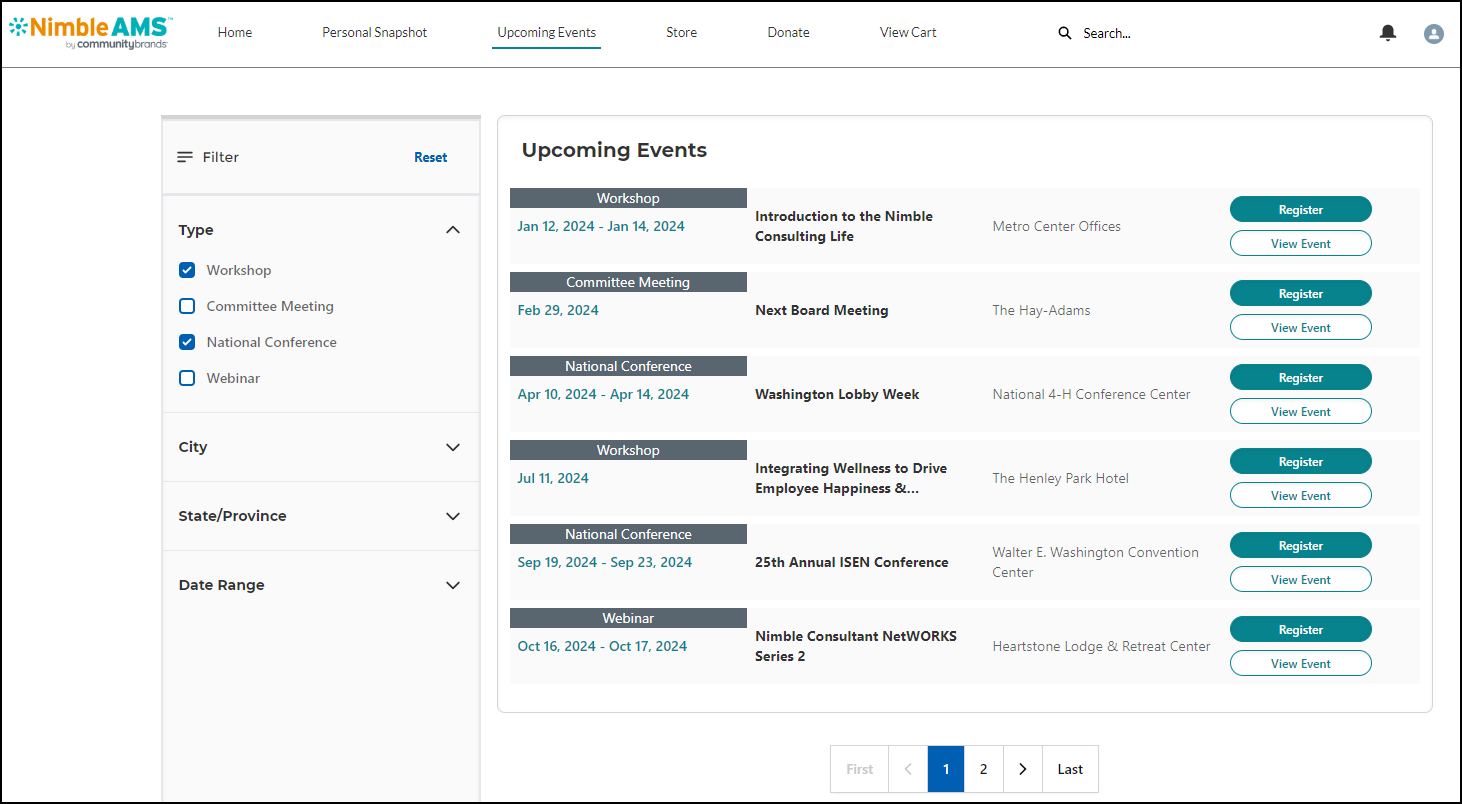Check the Webinar type filter
The width and height of the screenshot is (1462, 804).
tap(187, 378)
